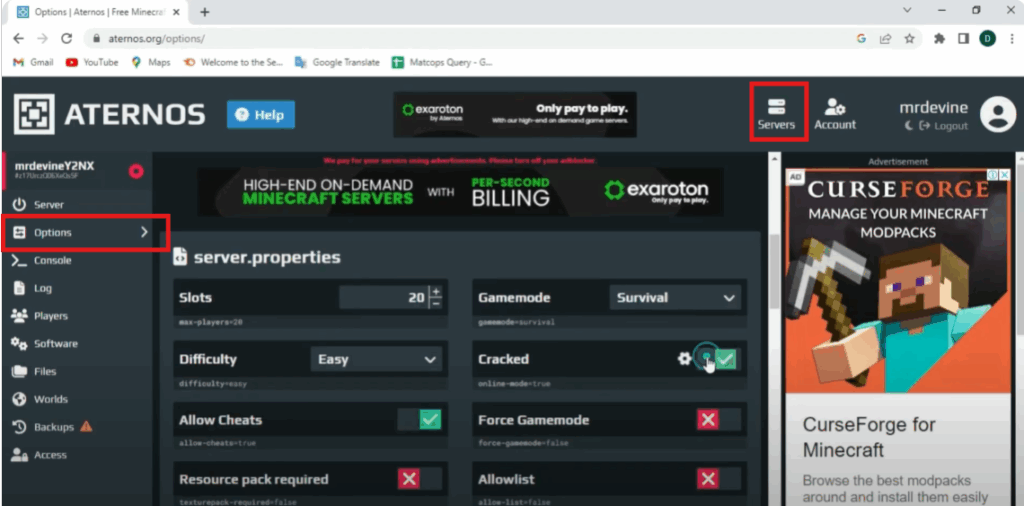This screenshot has height=506, width=1024.
Task: Toggle the Allow Cheats switch
Action: (420, 419)
